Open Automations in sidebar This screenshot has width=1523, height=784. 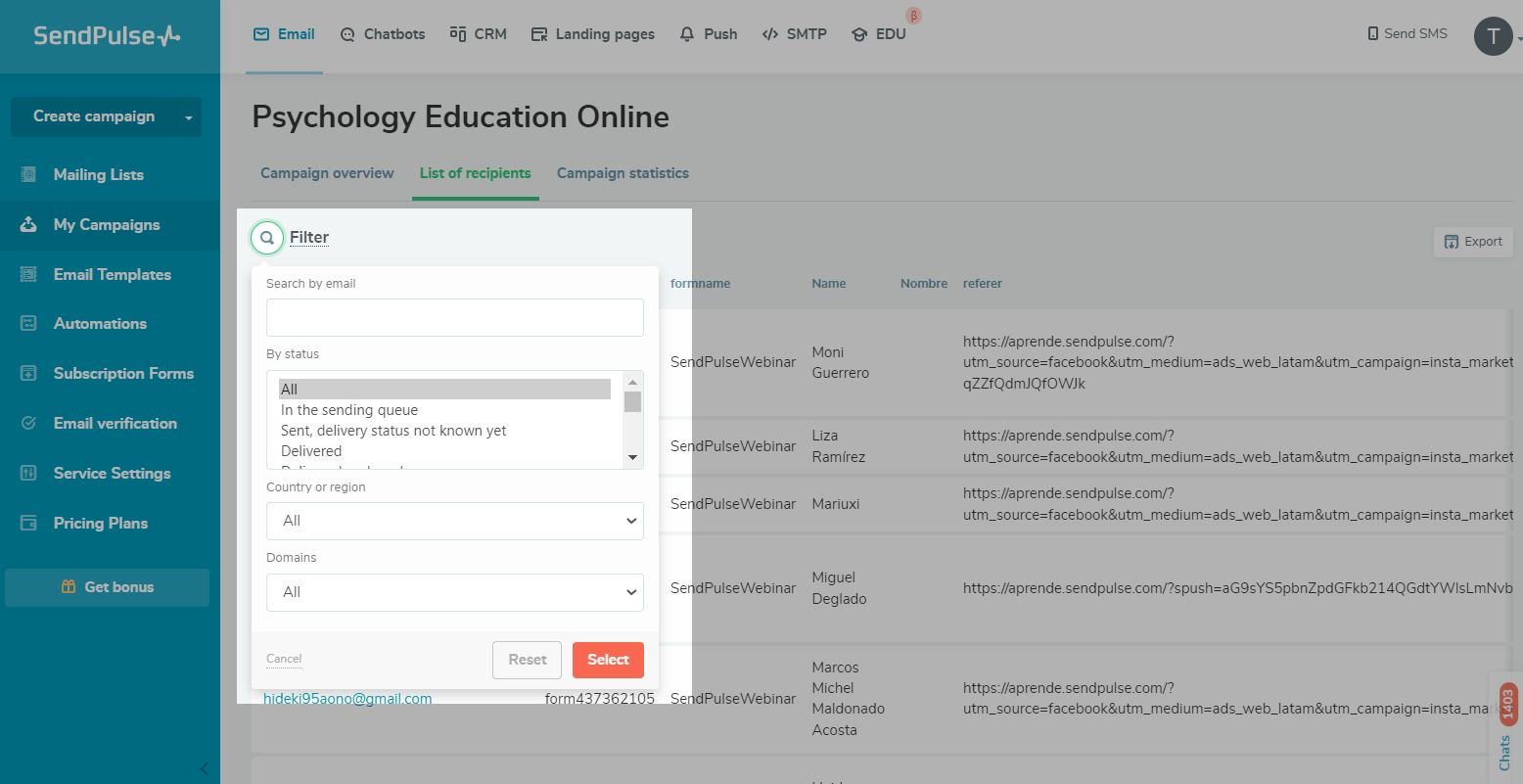100,323
